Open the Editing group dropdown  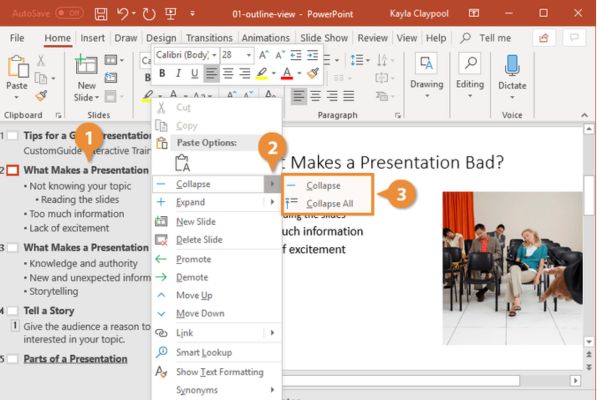pos(470,77)
